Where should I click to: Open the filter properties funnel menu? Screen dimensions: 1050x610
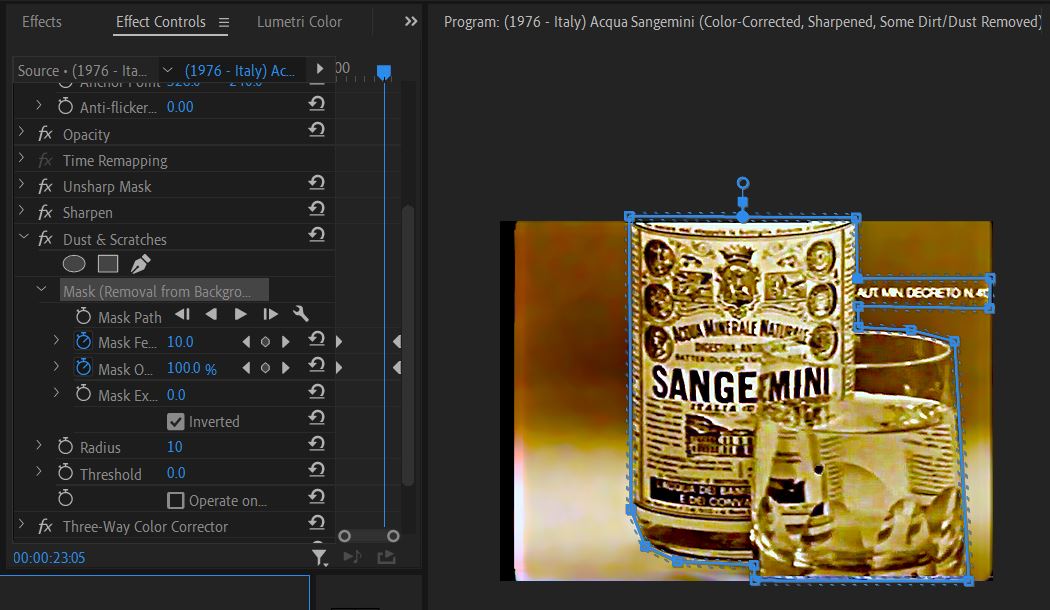[x=320, y=557]
